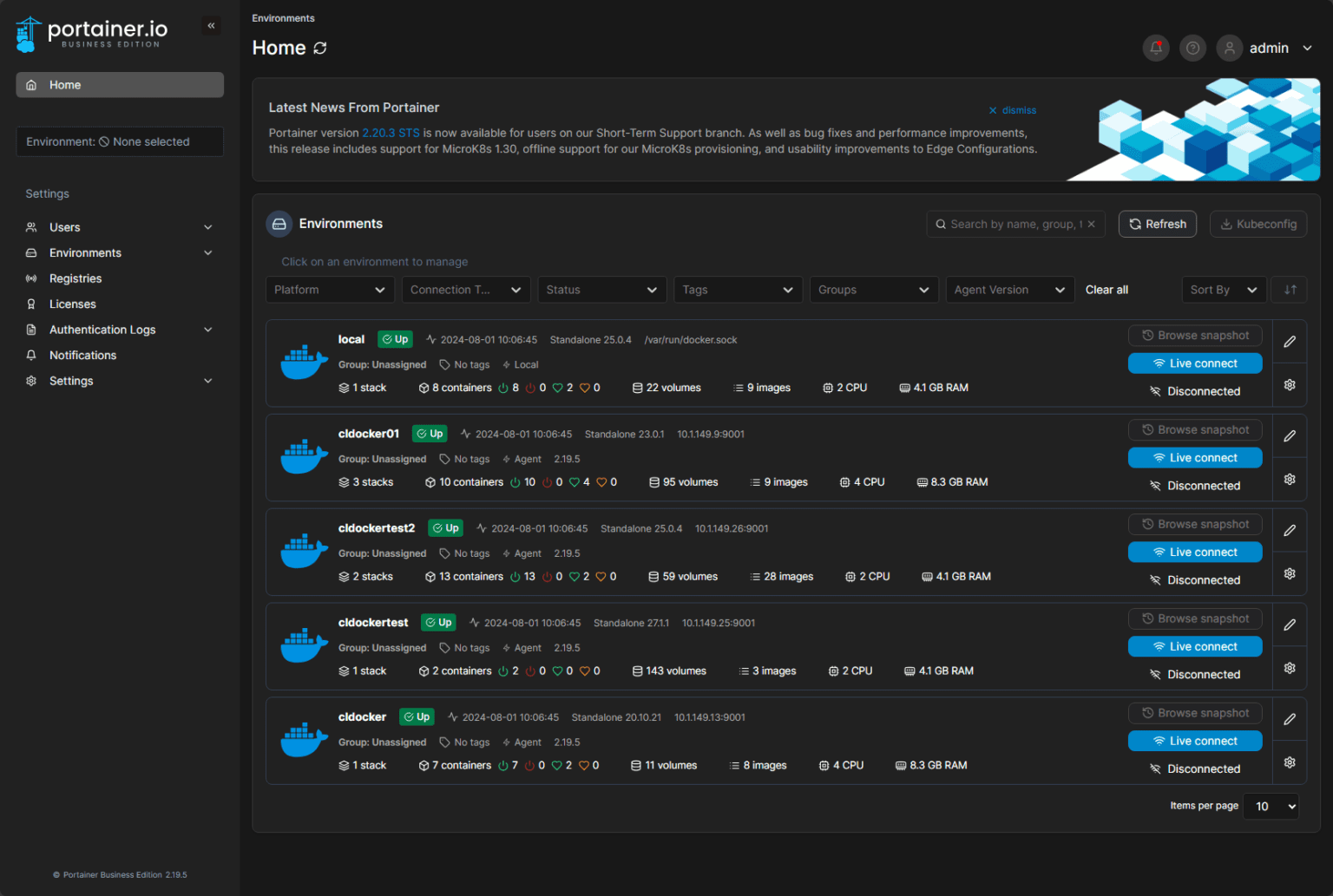
Task: Click the Docker whale icon for cldockertest2
Action: tap(303, 549)
